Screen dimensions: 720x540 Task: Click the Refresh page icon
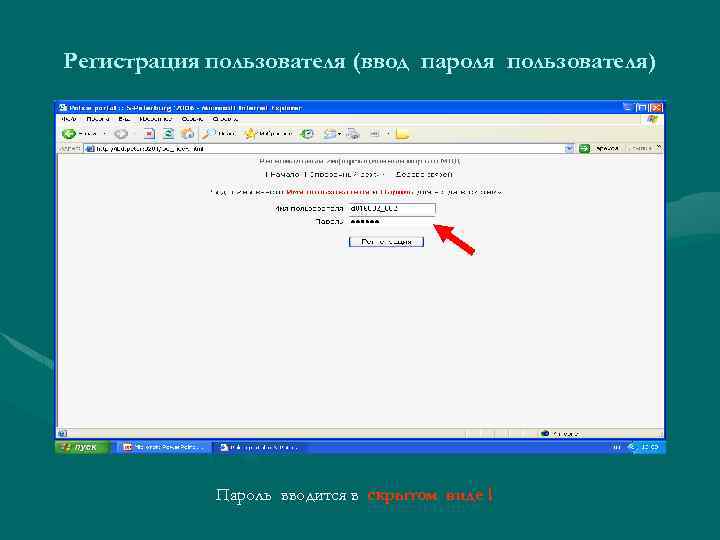pos(169,134)
